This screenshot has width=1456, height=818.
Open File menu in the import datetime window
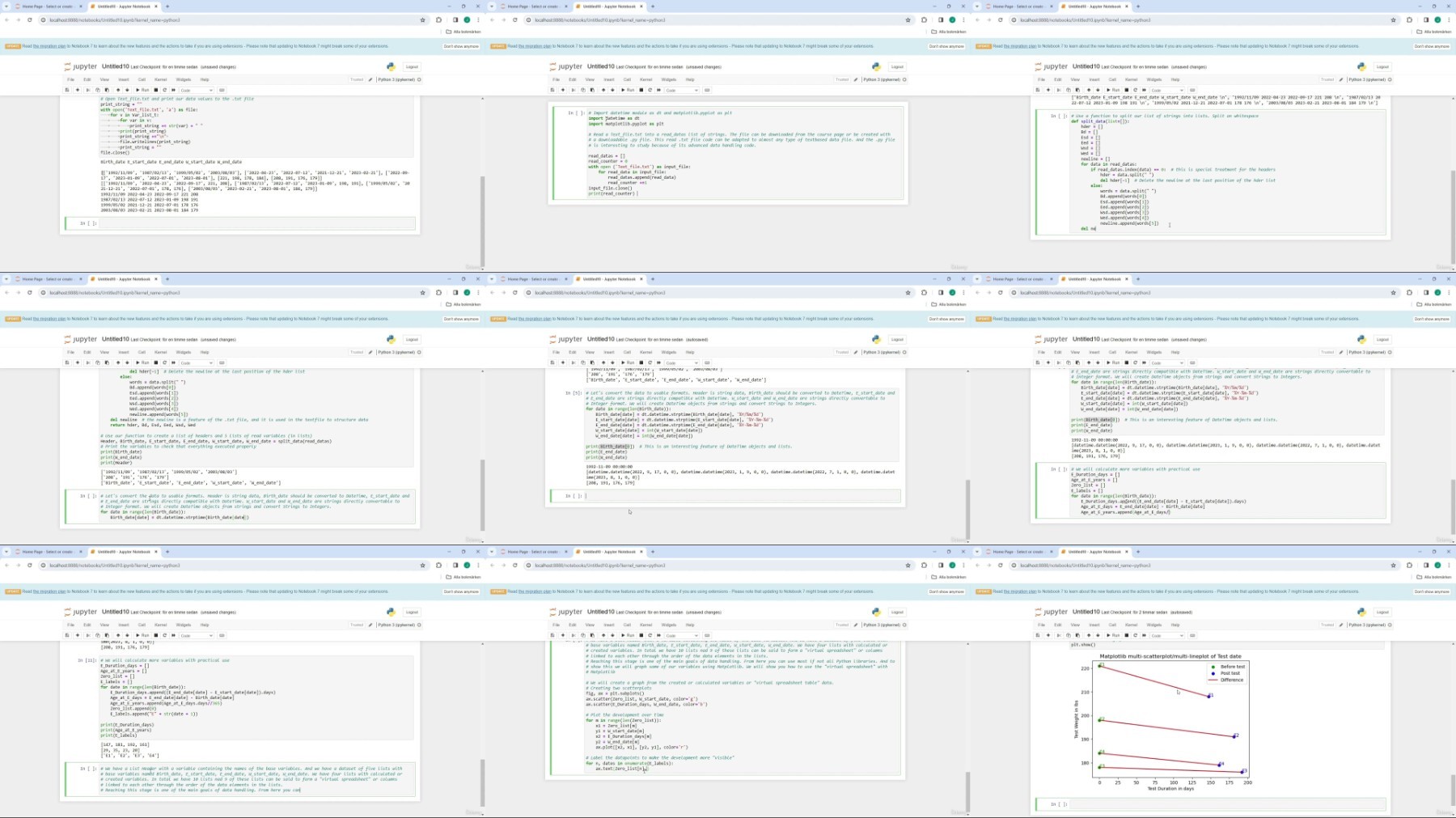pos(556,79)
